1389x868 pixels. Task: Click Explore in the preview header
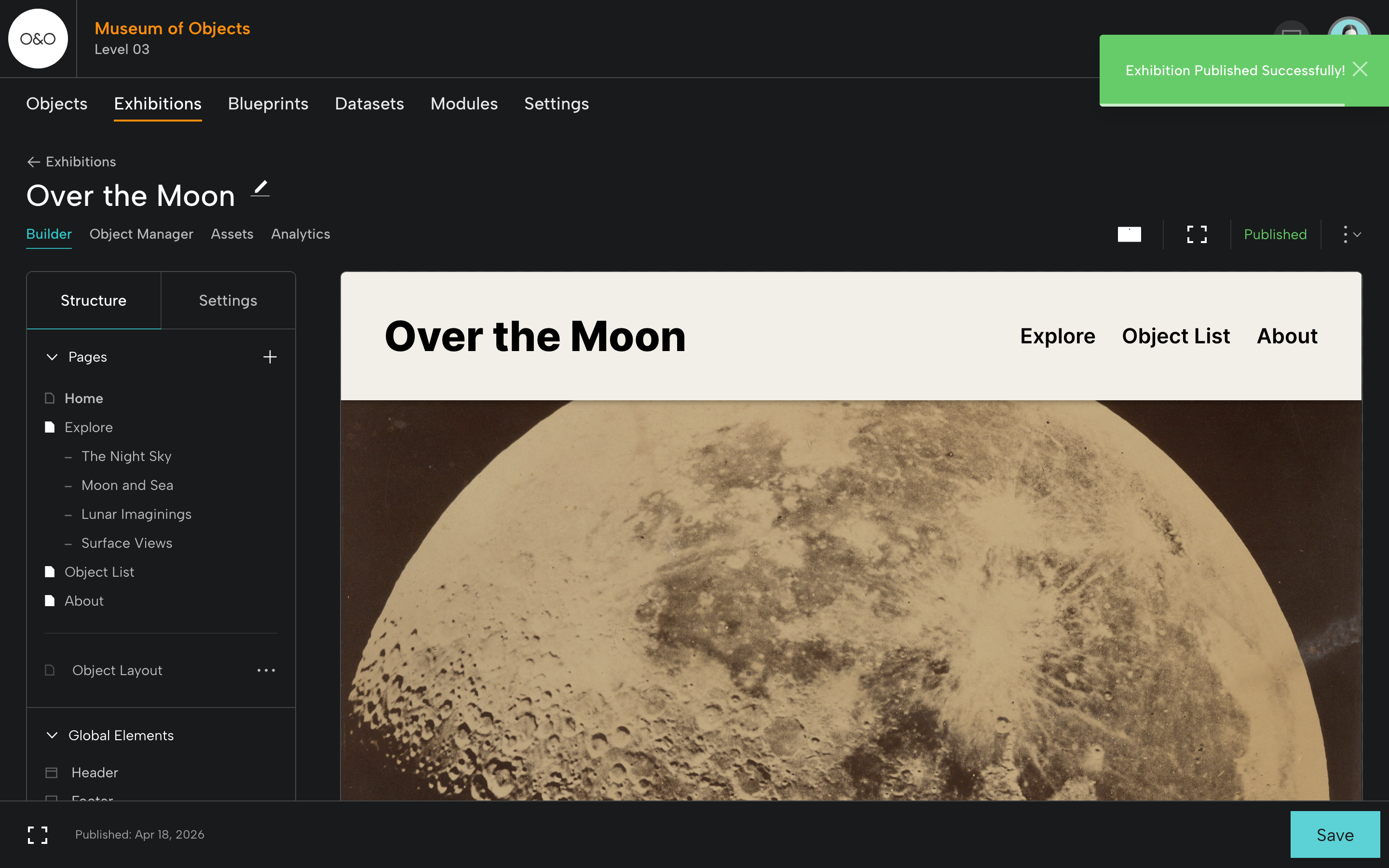pyautogui.click(x=1058, y=336)
